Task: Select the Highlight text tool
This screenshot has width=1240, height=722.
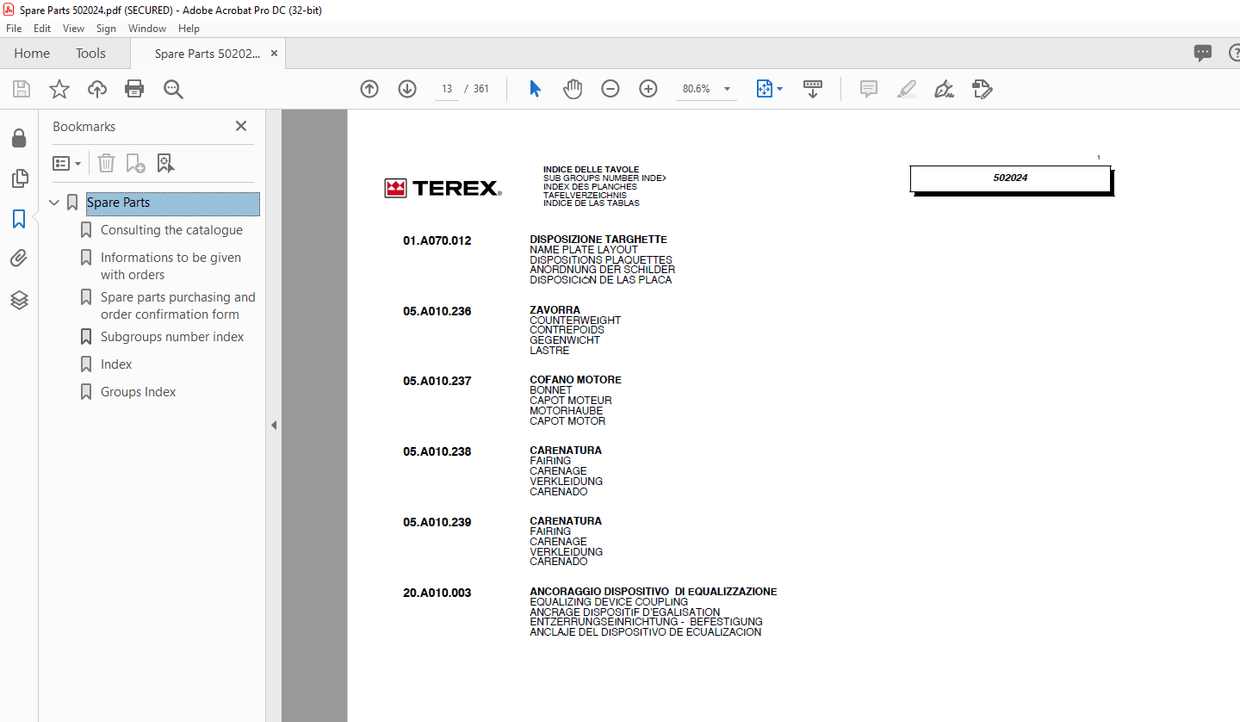Action: point(906,88)
